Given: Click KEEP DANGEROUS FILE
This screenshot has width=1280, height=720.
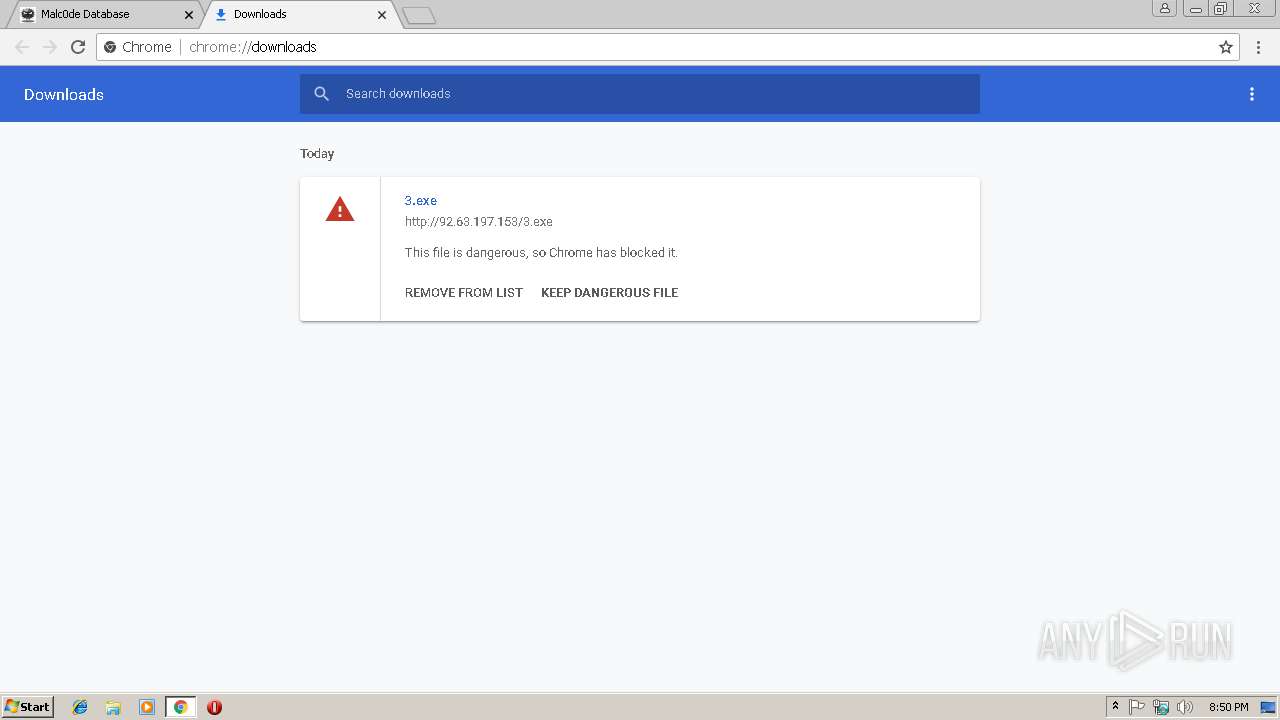Looking at the screenshot, I should click(610, 293).
